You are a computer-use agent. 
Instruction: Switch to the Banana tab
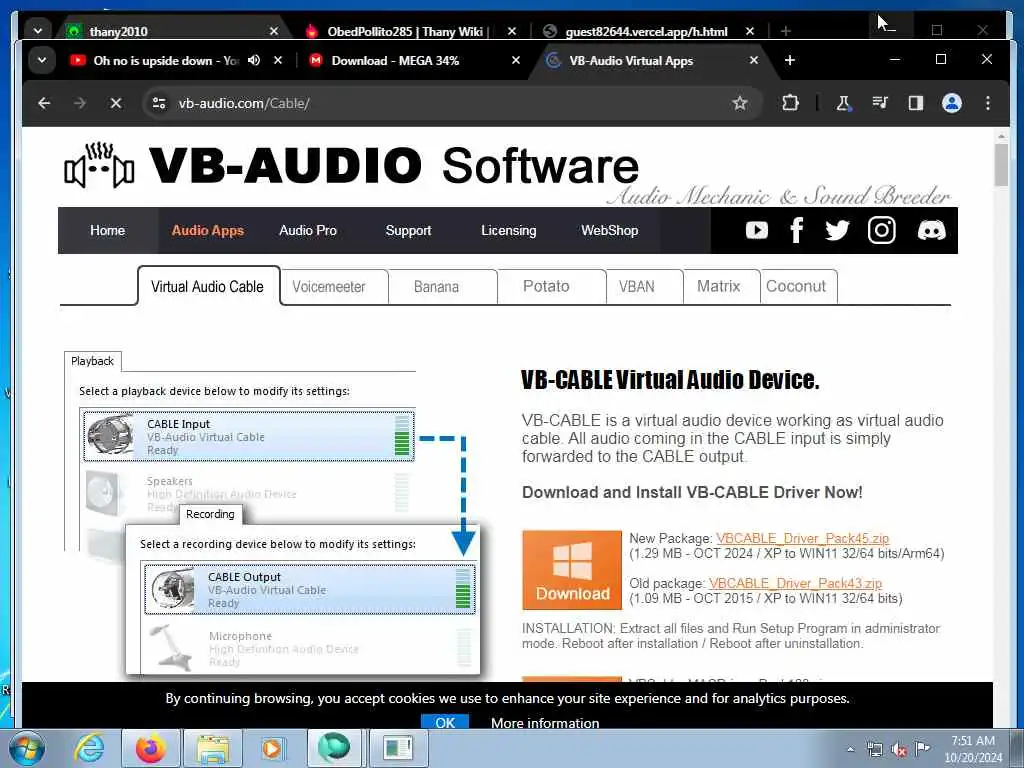[x=436, y=286]
